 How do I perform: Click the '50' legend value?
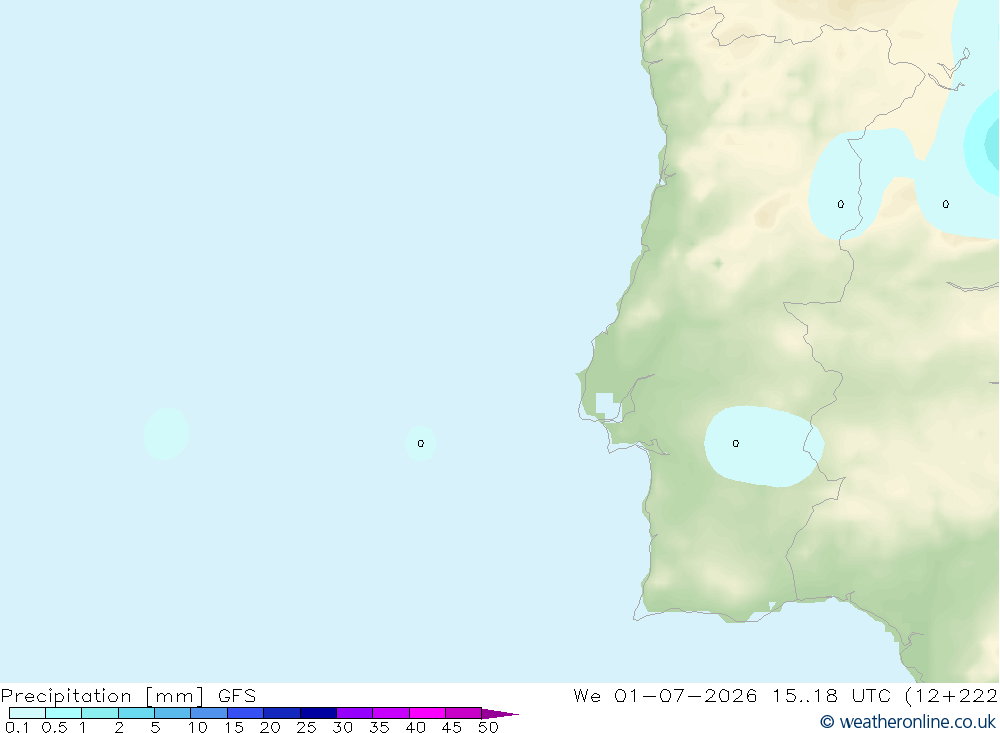click(x=489, y=727)
